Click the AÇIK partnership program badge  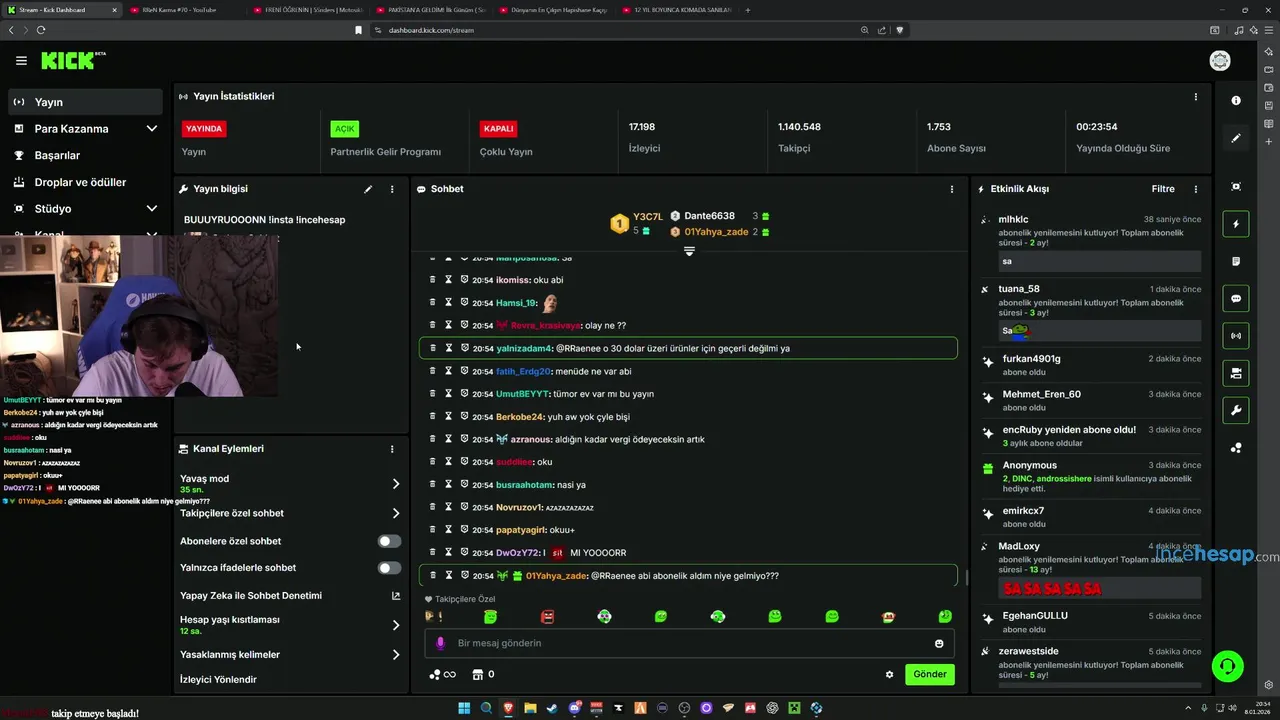345,129
